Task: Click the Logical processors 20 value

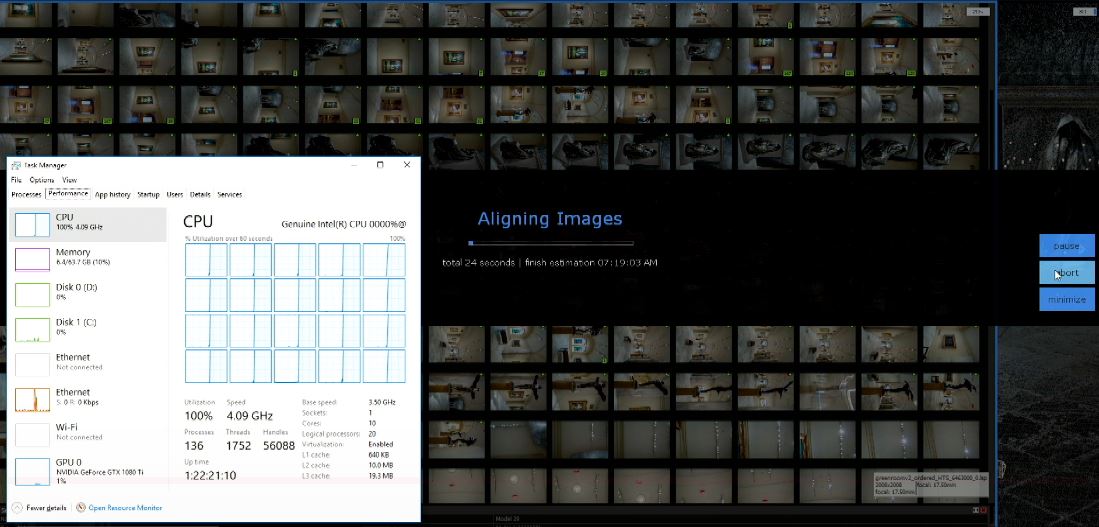Action: [x=372, y=434]
